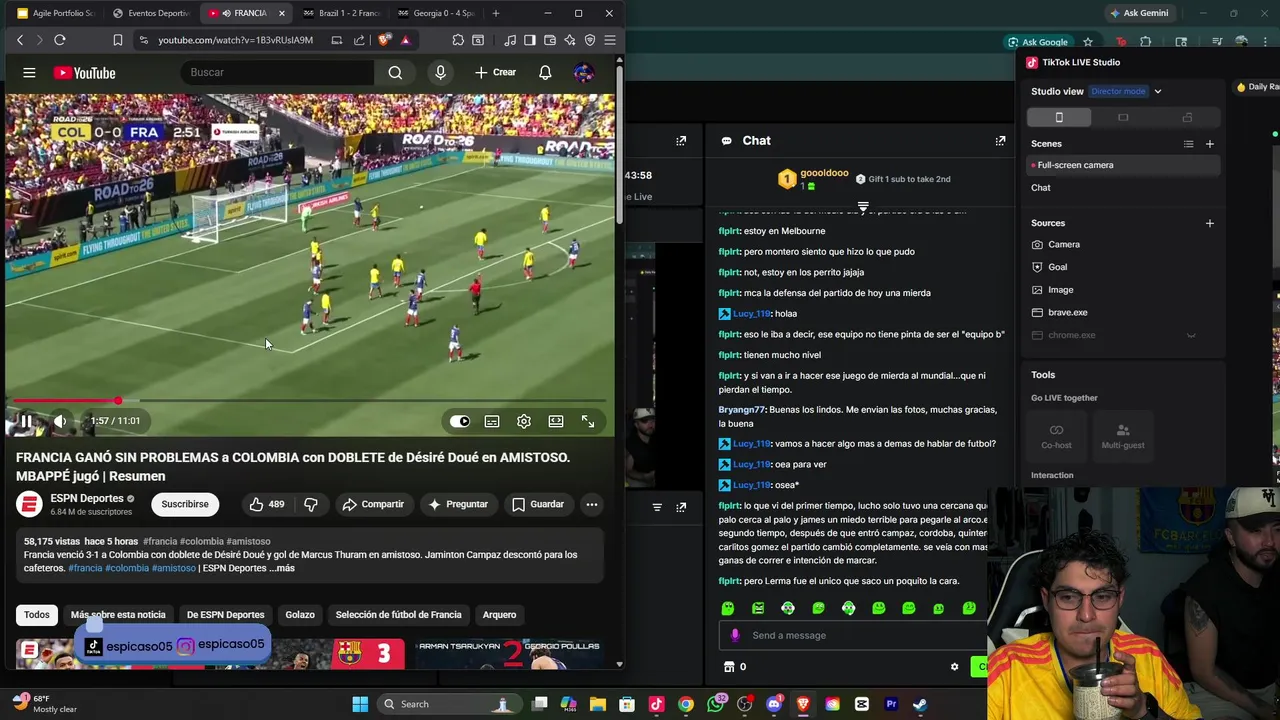Open a new browser tab with plus
Screen dimensions: 1280x720
coord(496,13)
